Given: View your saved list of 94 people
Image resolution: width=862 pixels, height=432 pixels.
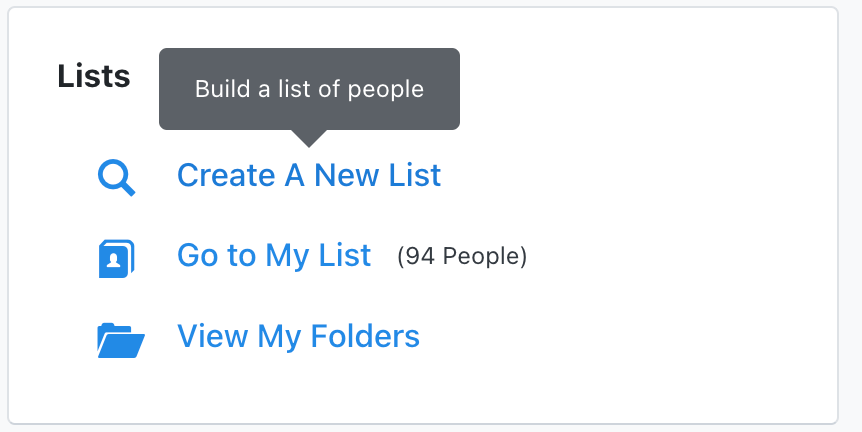Looking at the screenshot, I should 274,256.
